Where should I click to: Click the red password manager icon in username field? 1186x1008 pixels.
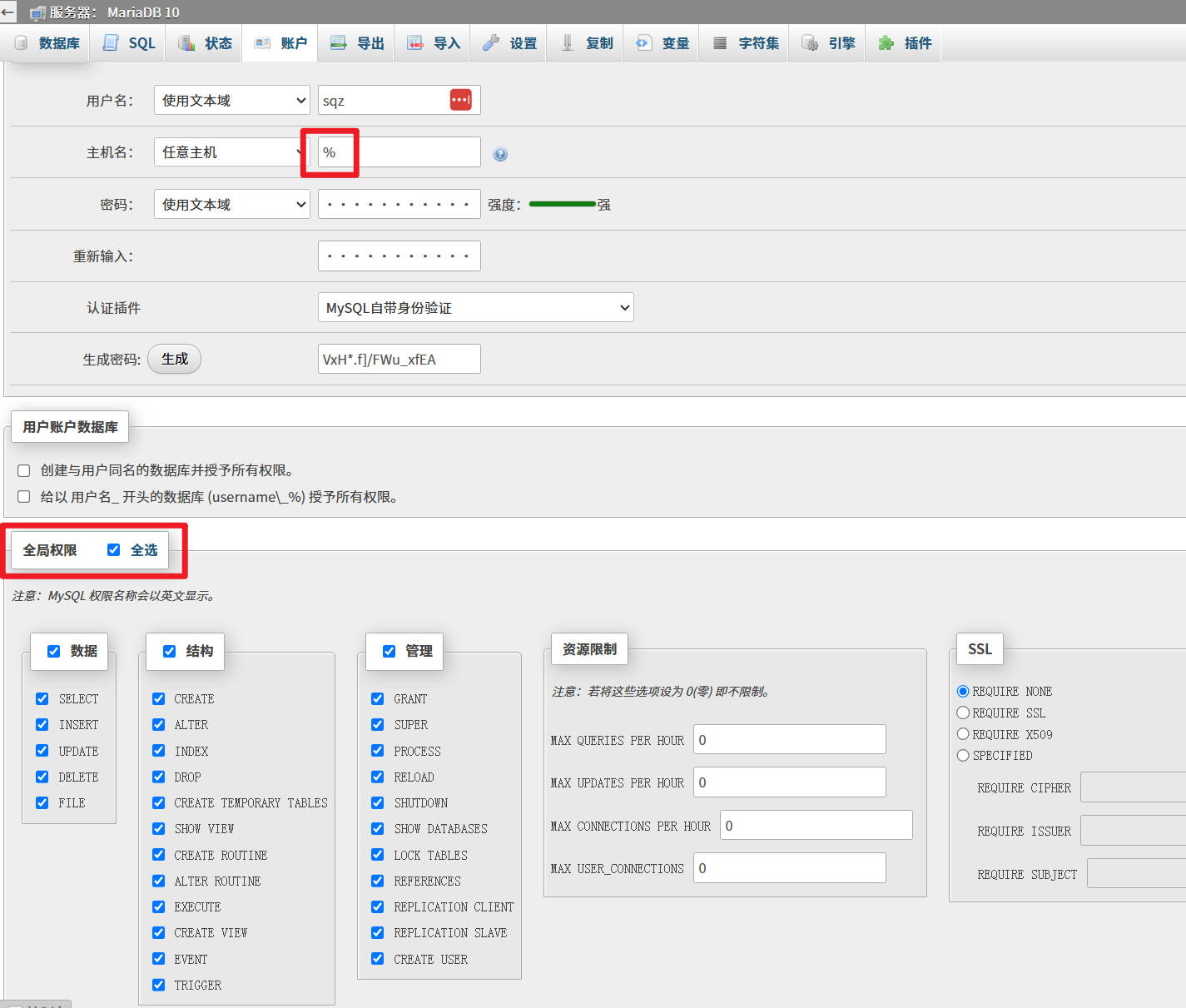point(460,100)
